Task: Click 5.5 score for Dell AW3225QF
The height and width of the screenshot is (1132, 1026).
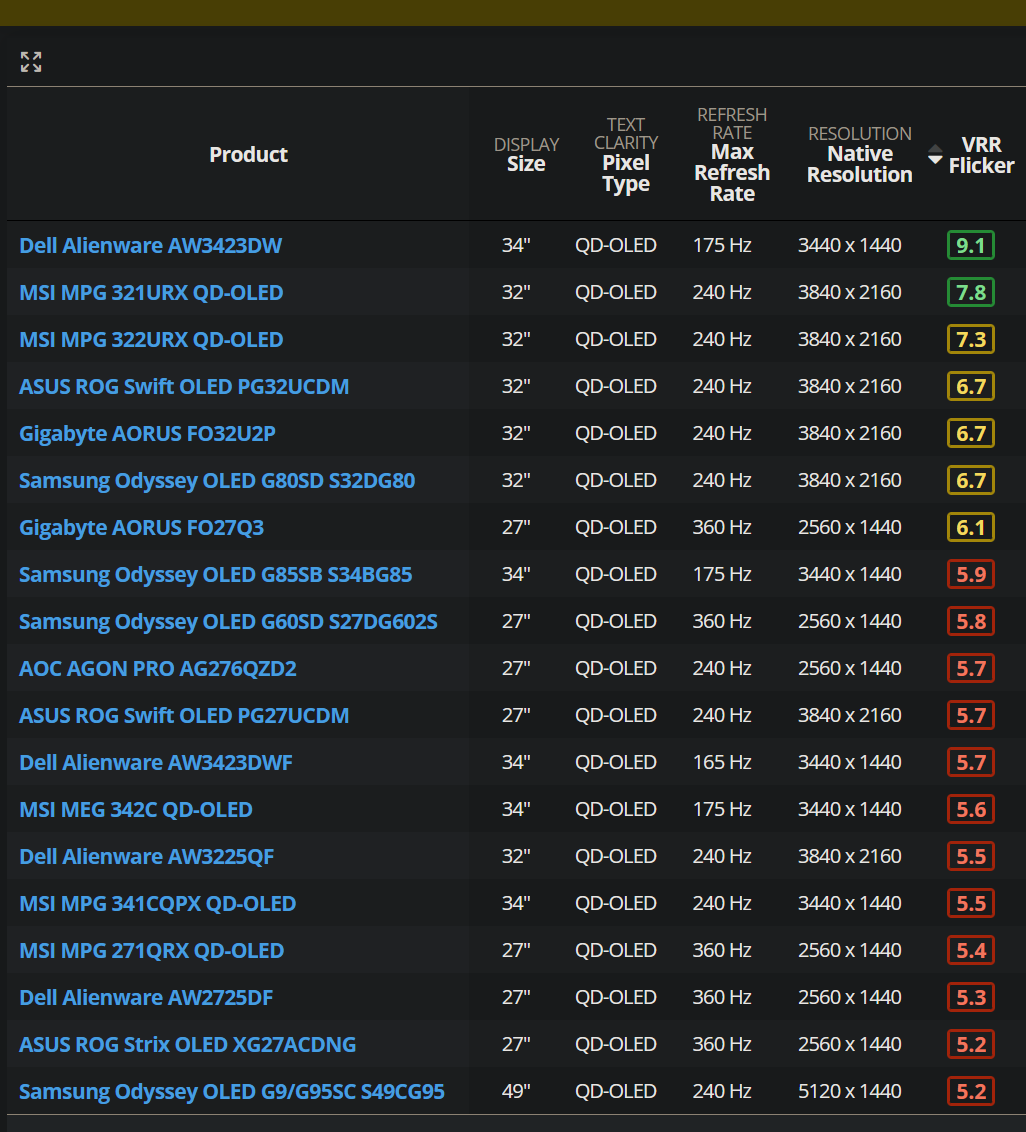Action: [970, 856]
